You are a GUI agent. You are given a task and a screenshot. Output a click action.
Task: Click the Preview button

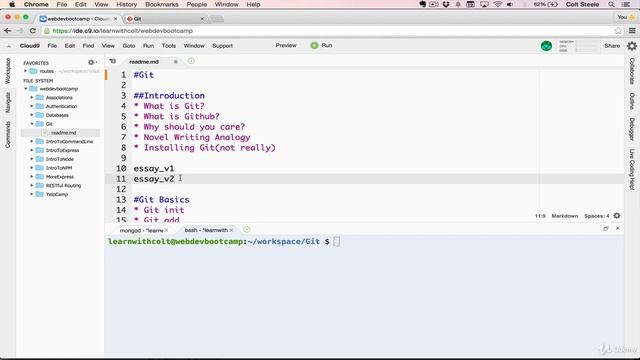286,45
